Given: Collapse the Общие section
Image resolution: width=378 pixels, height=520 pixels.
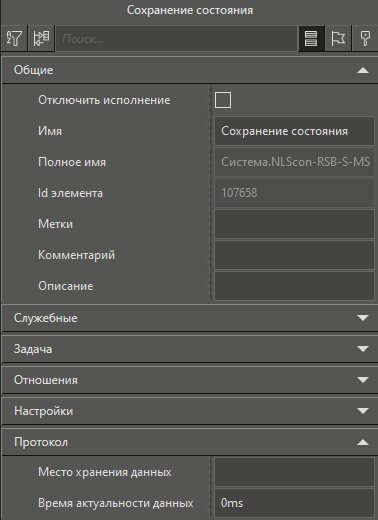Looking at the screenshot, I should click(x=190, y=70).
